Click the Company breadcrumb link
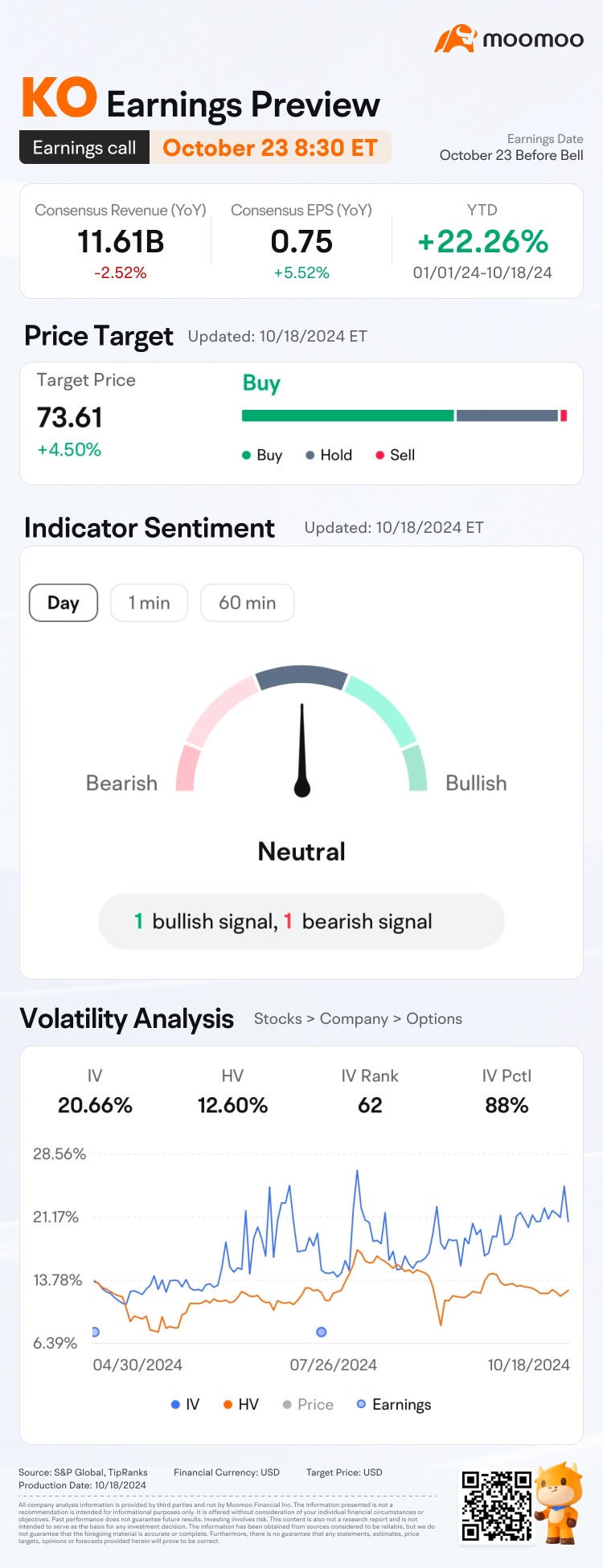The width and height of the screenshot is (603, 1568). (354, 1019)
